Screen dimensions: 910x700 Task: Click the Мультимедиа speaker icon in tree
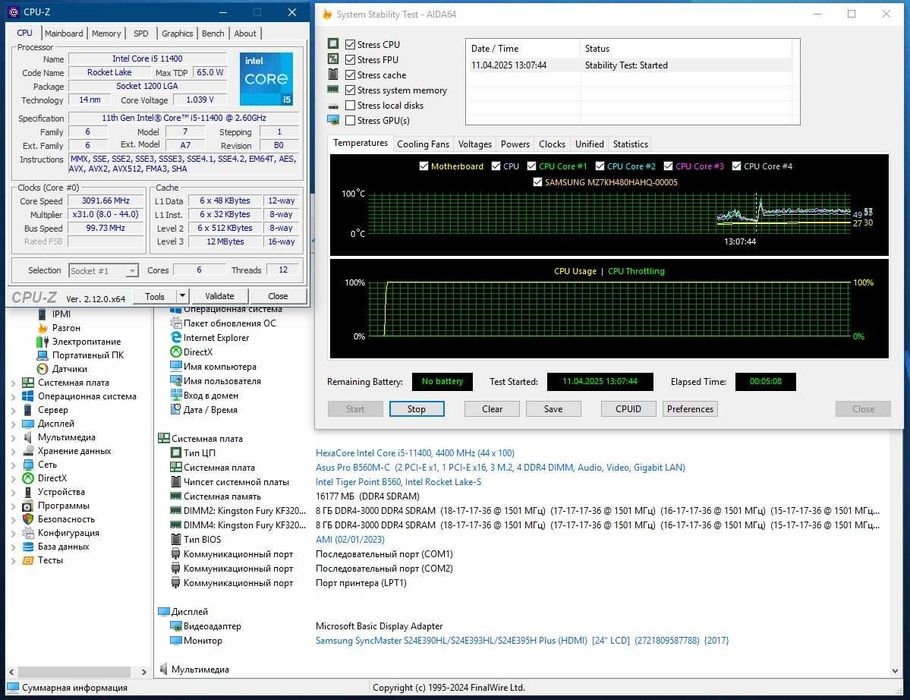(28, 437)
